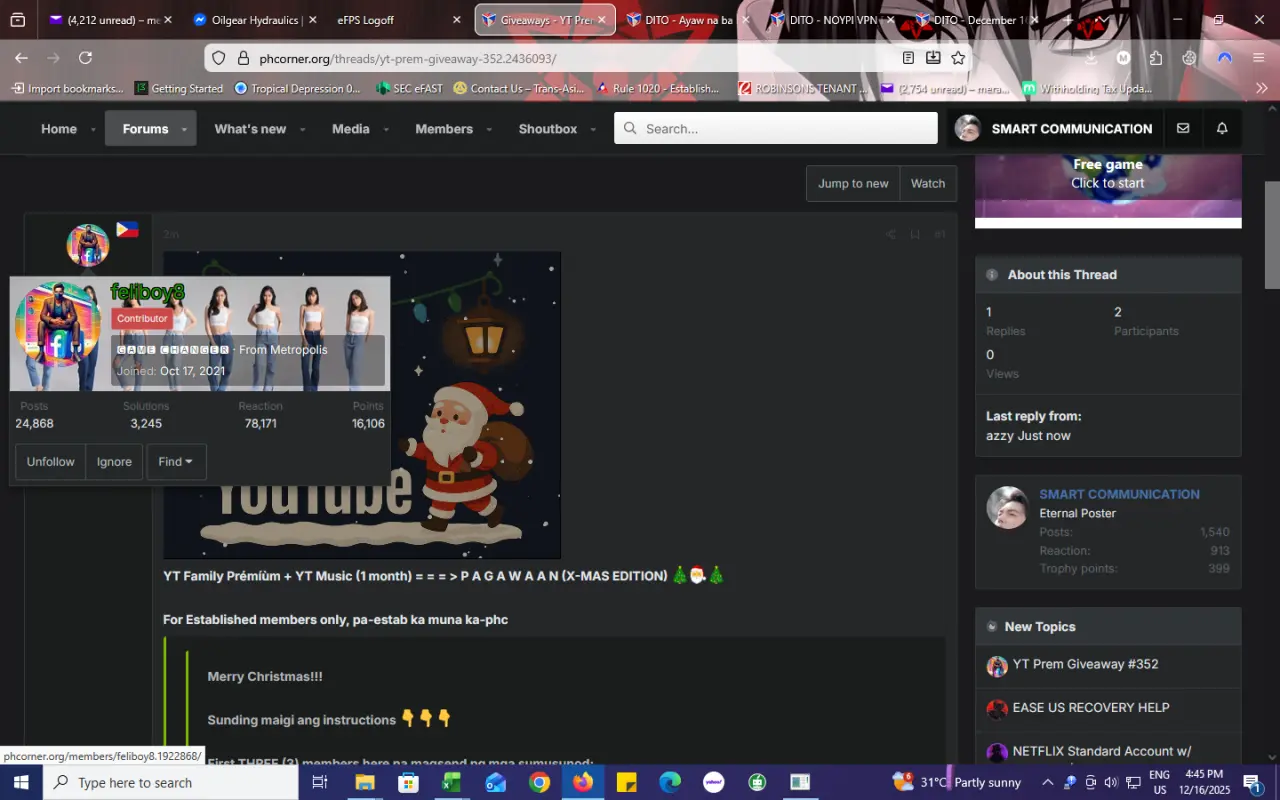Open feliboy8 username link
The image size is (1280, 800).
click(147, 293)
